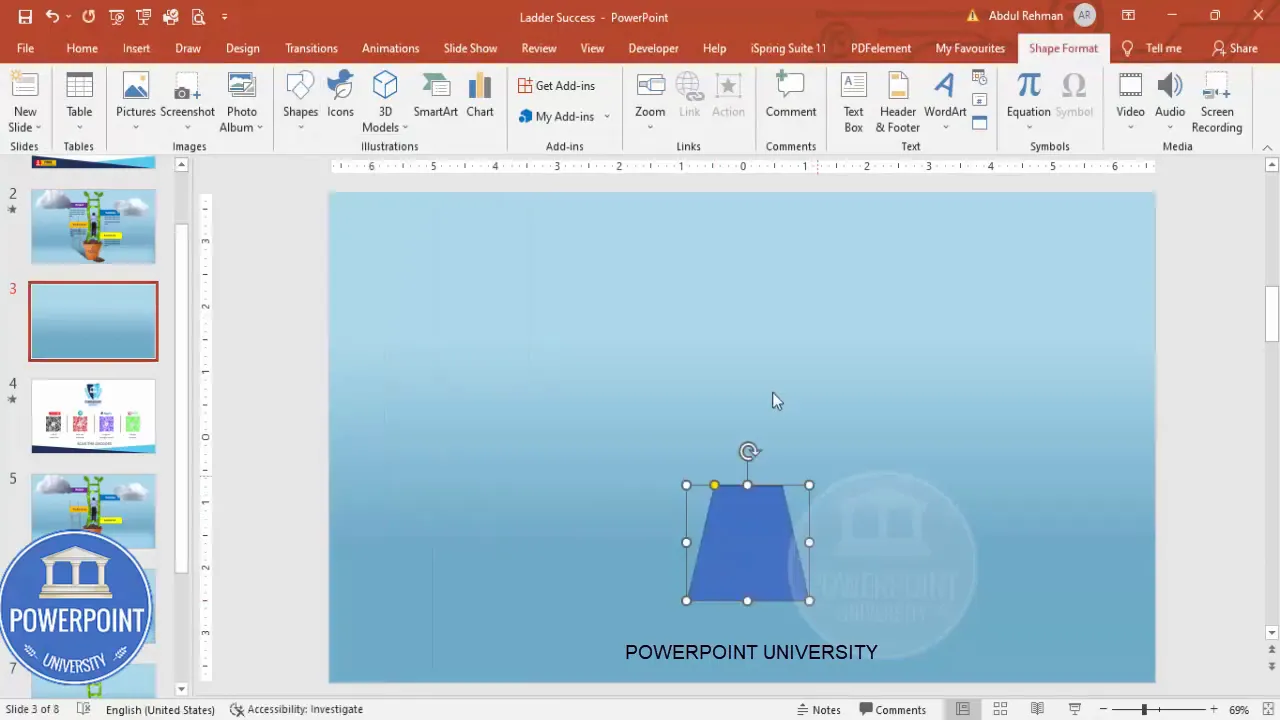The height and width of the screenshot is (720, 1280).
Task: Insert Date & Time icon
Action: pyautogui.click(x=979, y=77)
